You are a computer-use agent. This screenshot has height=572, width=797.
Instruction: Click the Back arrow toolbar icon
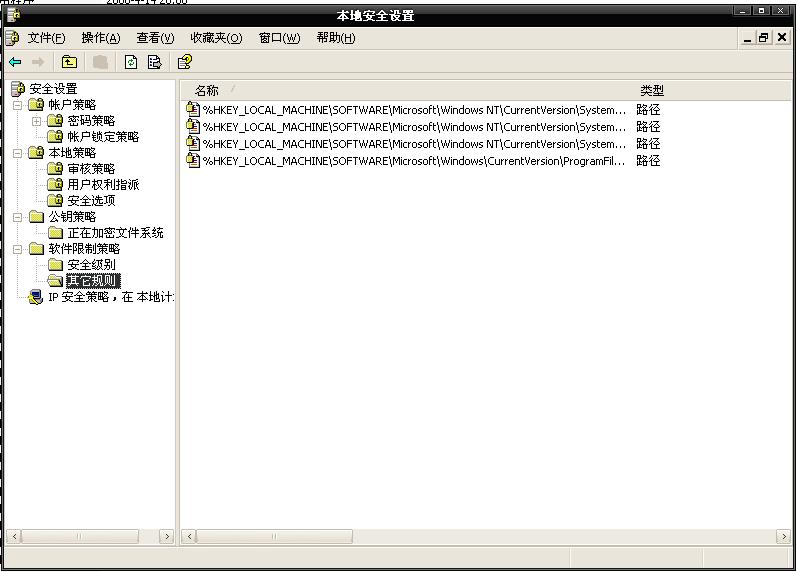pos(15,62)
